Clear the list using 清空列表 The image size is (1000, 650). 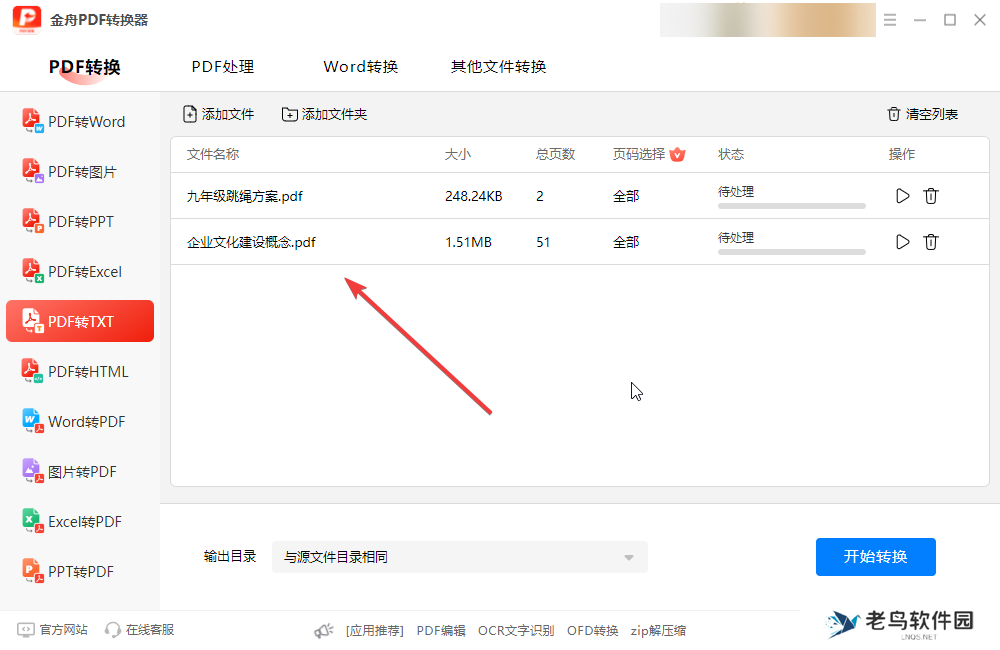[x=920, y=114]
